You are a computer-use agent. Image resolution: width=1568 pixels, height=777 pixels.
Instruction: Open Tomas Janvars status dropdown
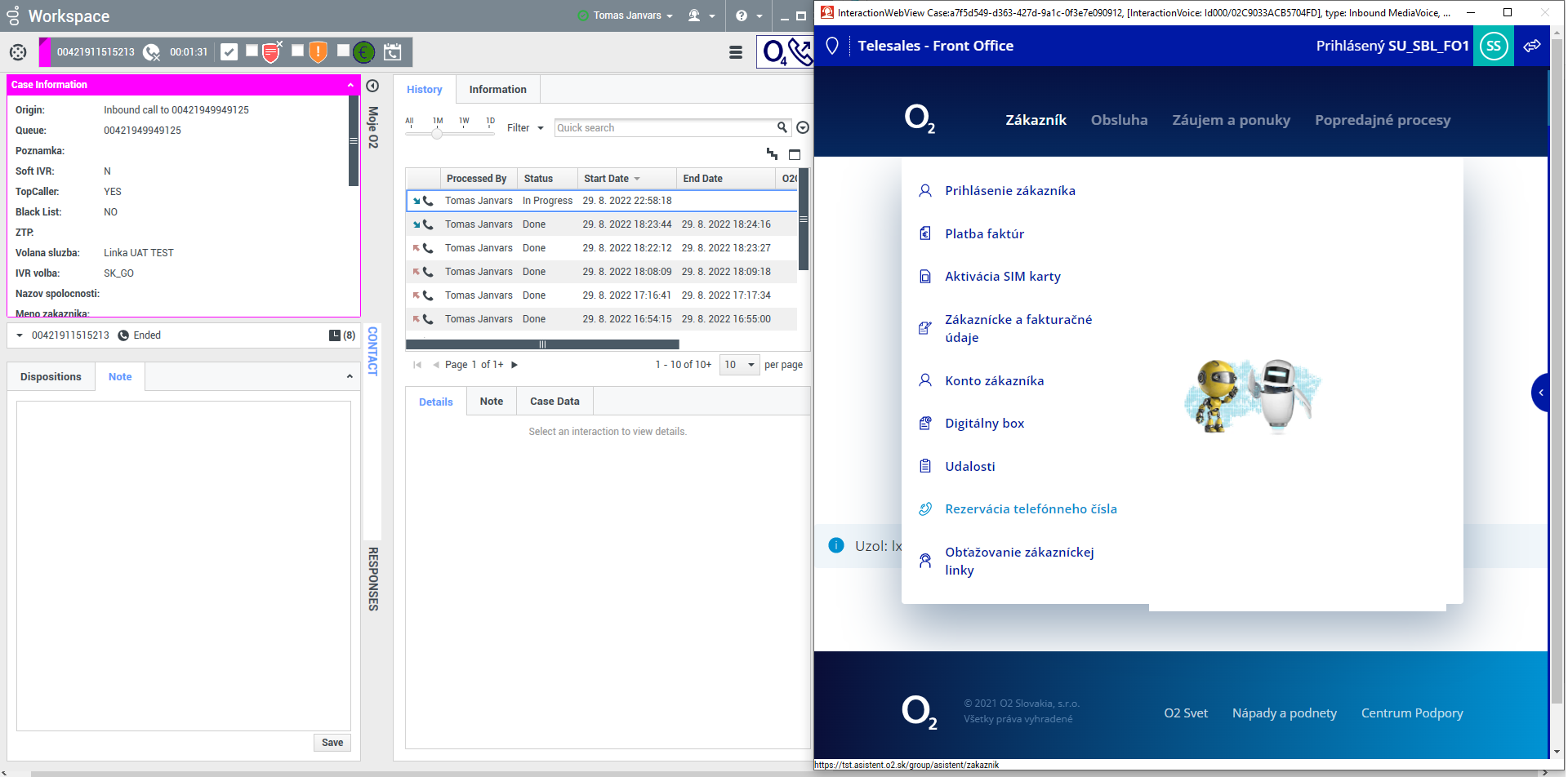pos(670,16)
